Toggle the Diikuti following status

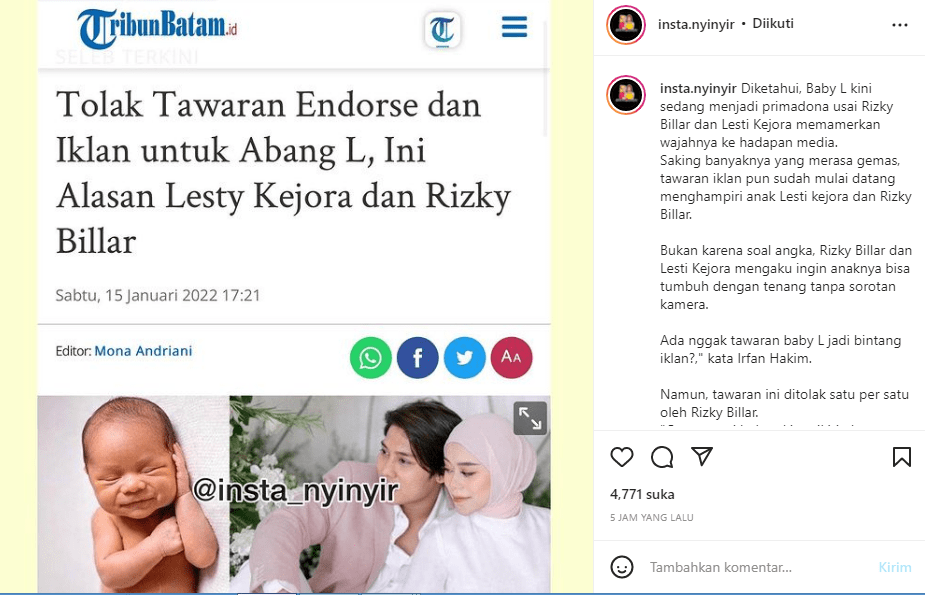point(773,24)
